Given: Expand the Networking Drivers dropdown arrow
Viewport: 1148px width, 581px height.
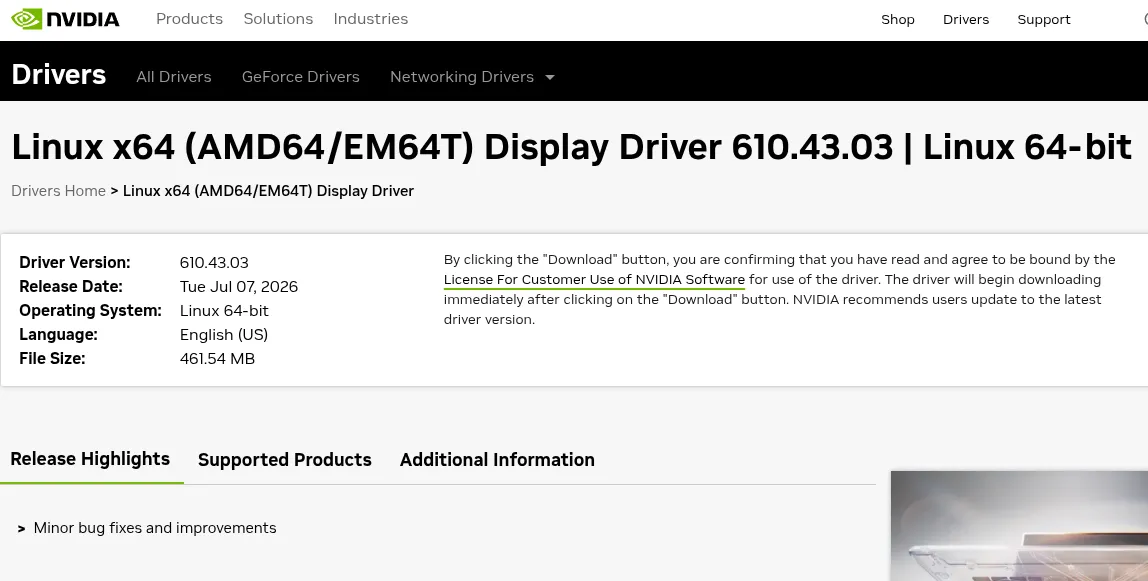Looking at the screenshot, I should 550,77.
